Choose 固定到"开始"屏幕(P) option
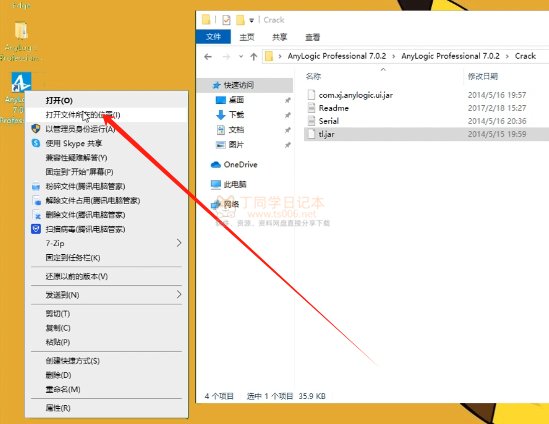Viewport: 549px width, 424px height. (x=106, y=172)
